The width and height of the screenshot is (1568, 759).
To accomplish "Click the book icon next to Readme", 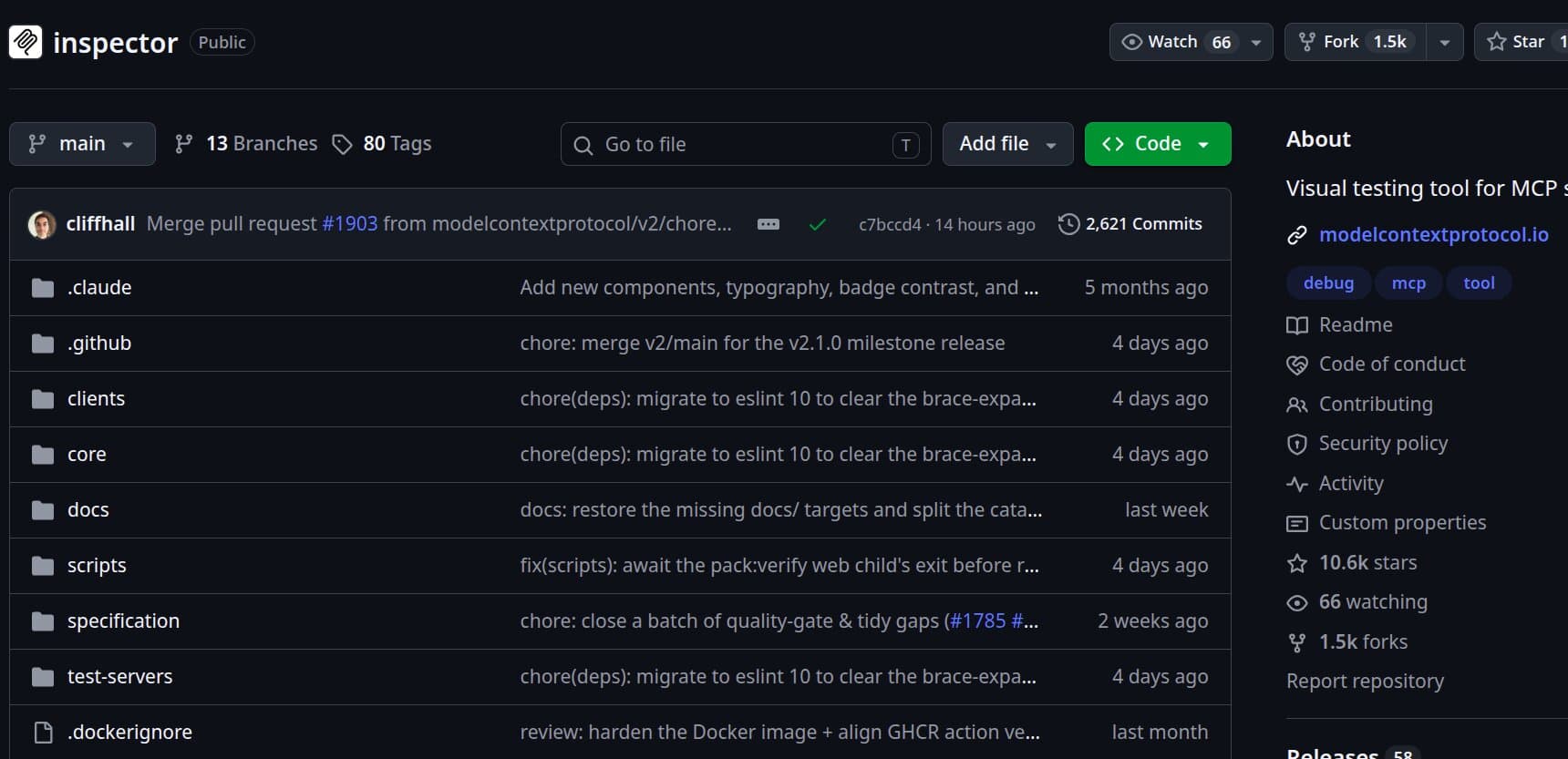I will tap(1297, 325).
